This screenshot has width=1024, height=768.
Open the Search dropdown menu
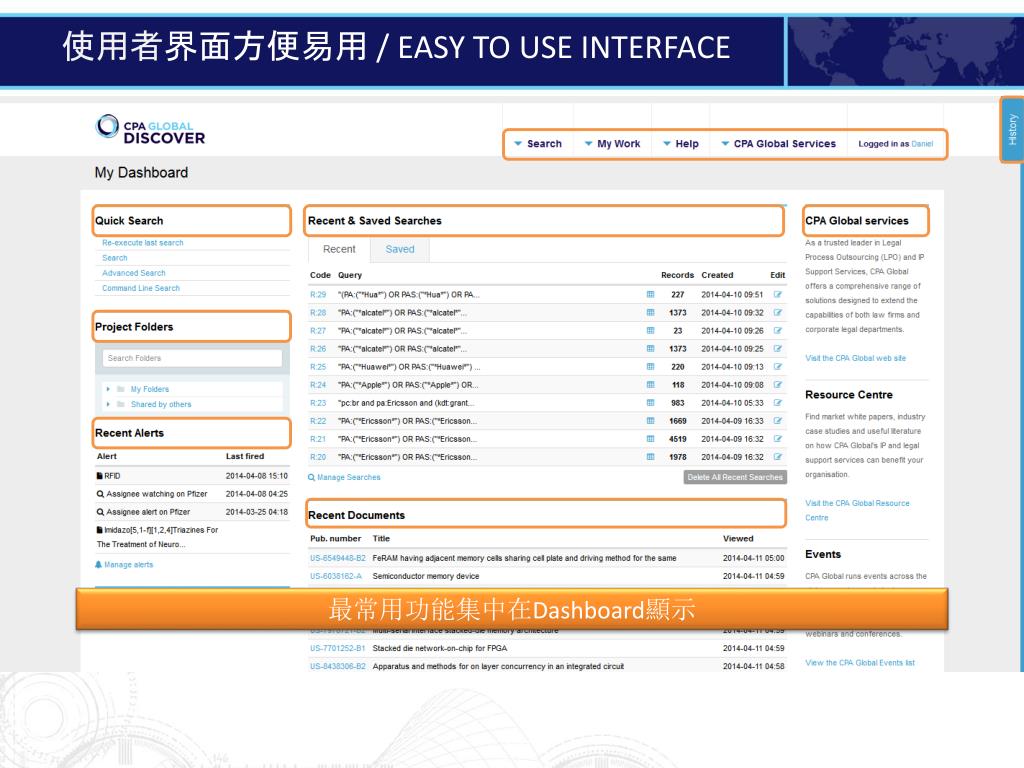[x=537, y=144]
